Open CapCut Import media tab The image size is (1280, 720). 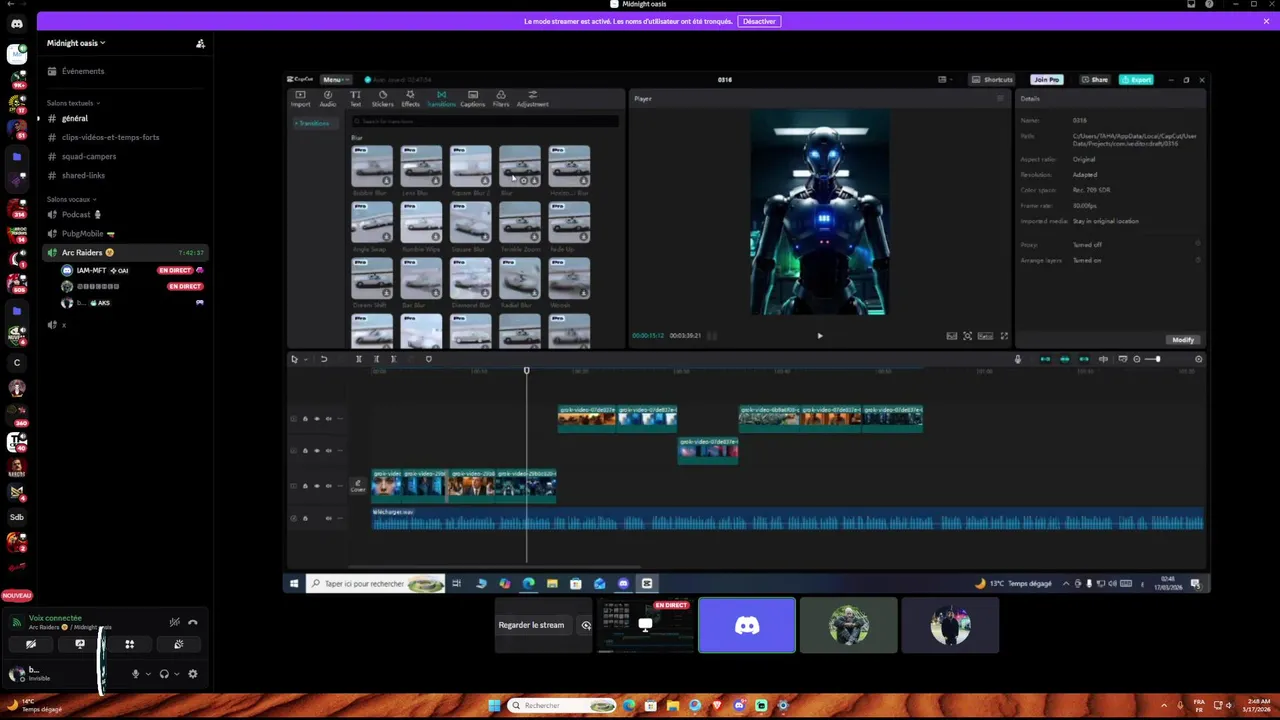pyautogui.click(x=300, y=98)
